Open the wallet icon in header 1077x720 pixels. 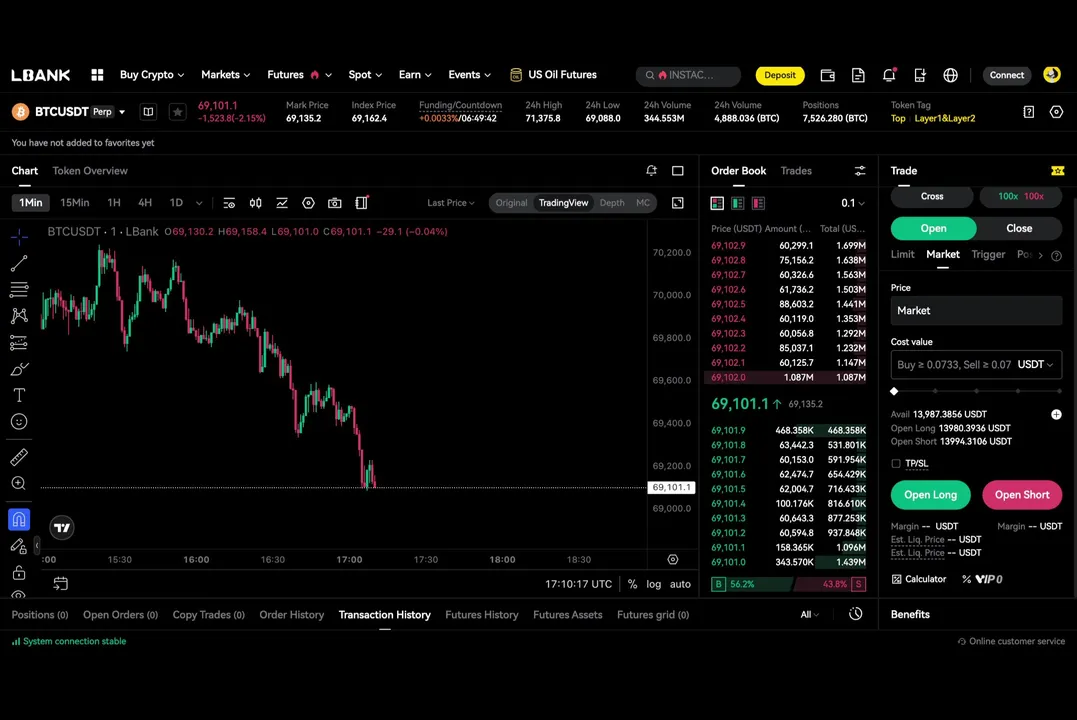[x=828, y=75]
